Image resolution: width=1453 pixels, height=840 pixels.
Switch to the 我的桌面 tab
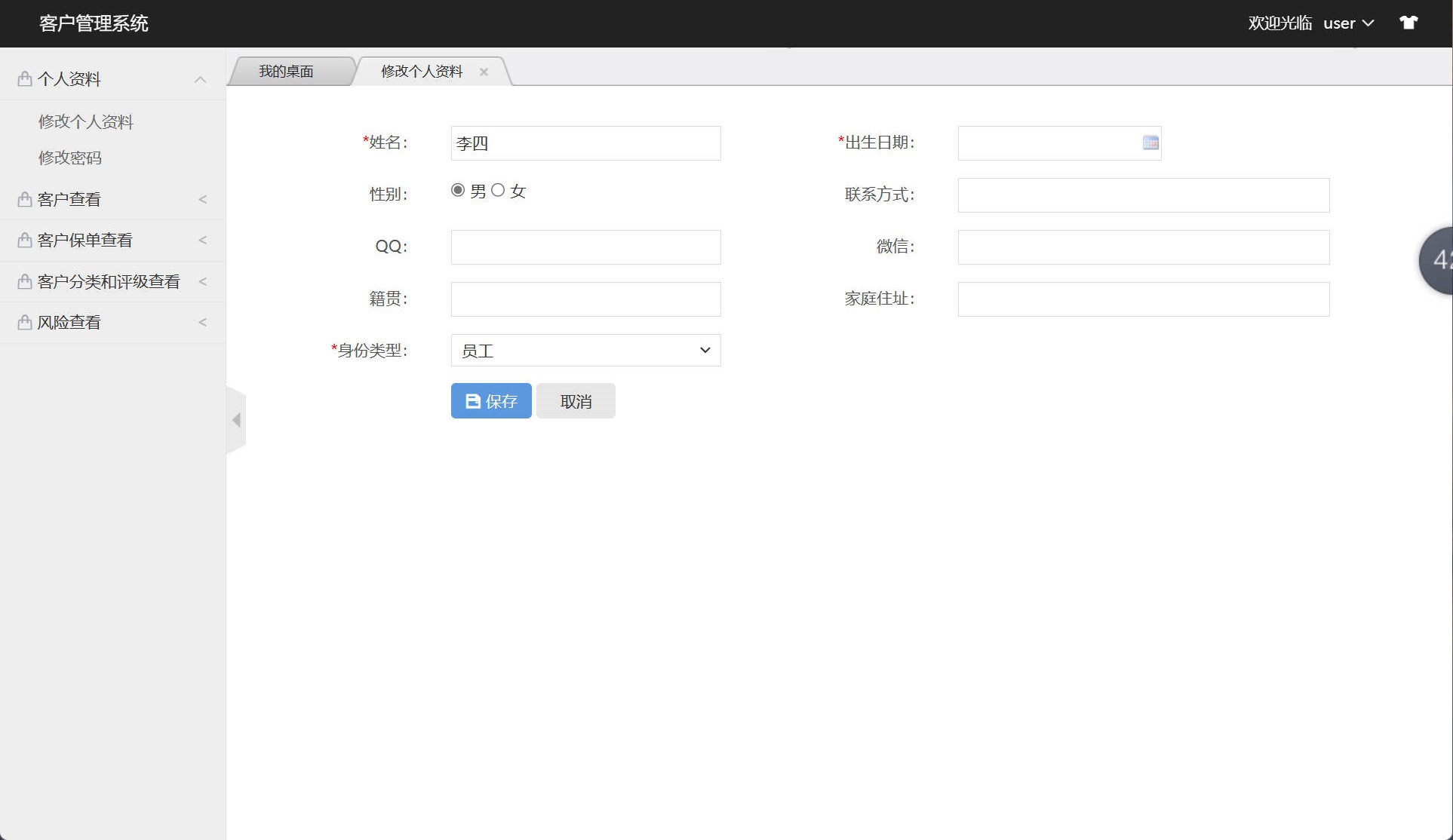(x=287, y=71)
